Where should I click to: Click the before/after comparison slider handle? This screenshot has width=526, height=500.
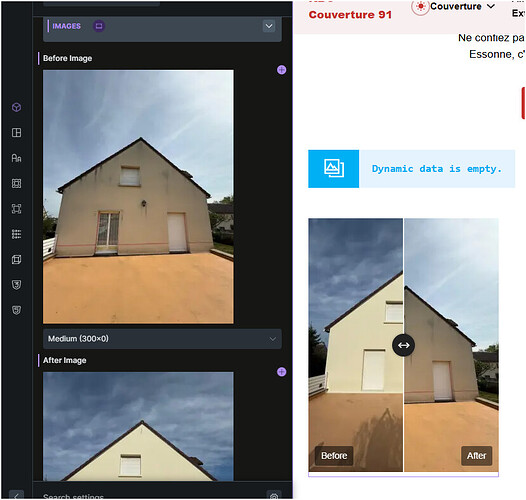(x=404, y=345)
